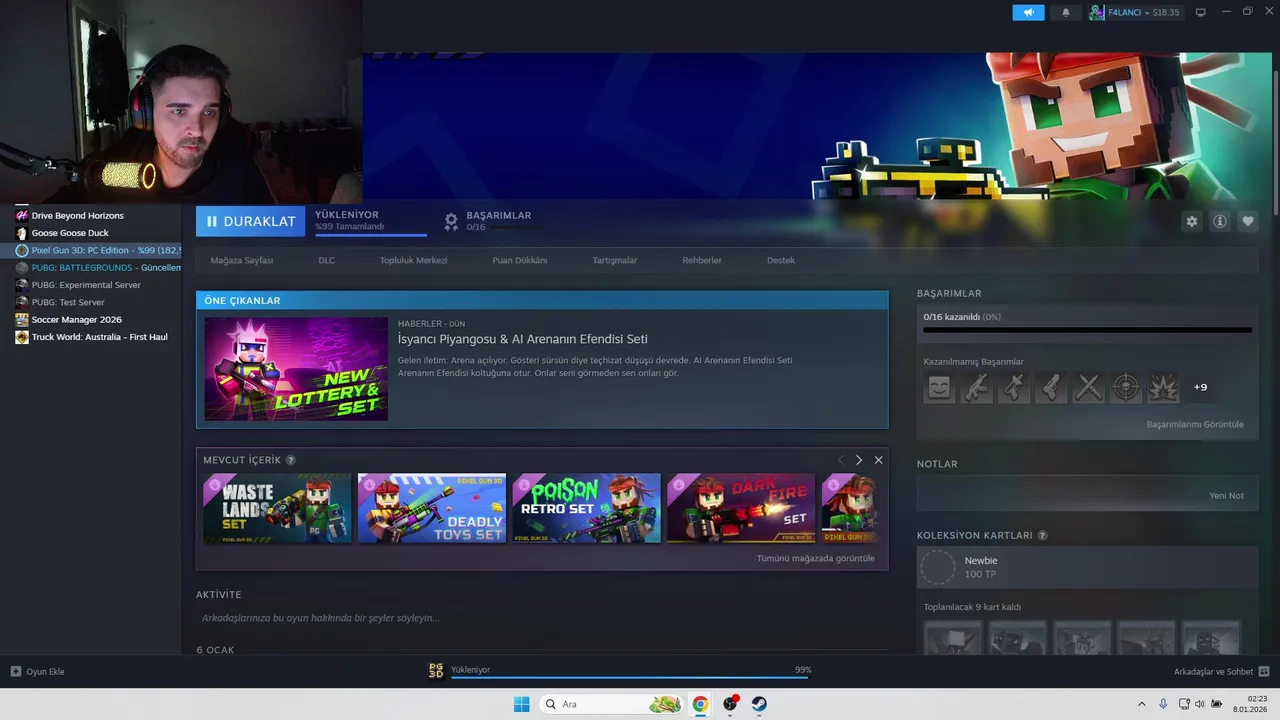Click the 0/16 achievements progress bar
This screenshot has width=1280, height=720.
pyautogui.click(x=1087, y=329)
